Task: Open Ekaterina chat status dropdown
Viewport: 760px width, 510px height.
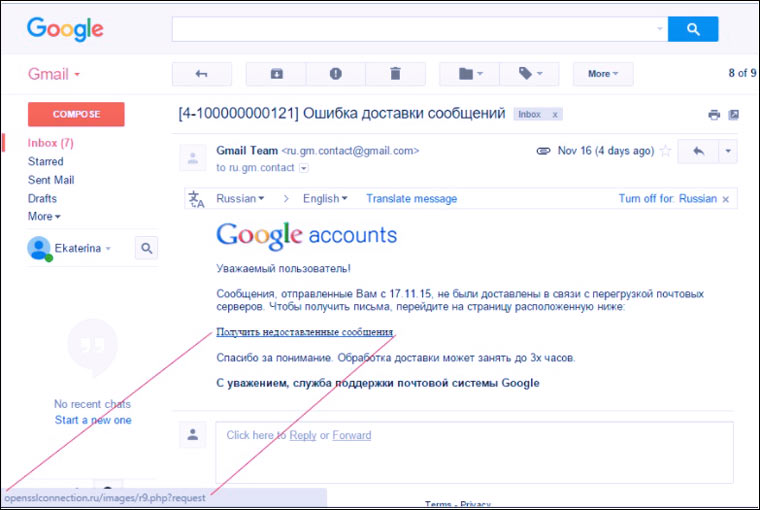Action: pos(108,248)
